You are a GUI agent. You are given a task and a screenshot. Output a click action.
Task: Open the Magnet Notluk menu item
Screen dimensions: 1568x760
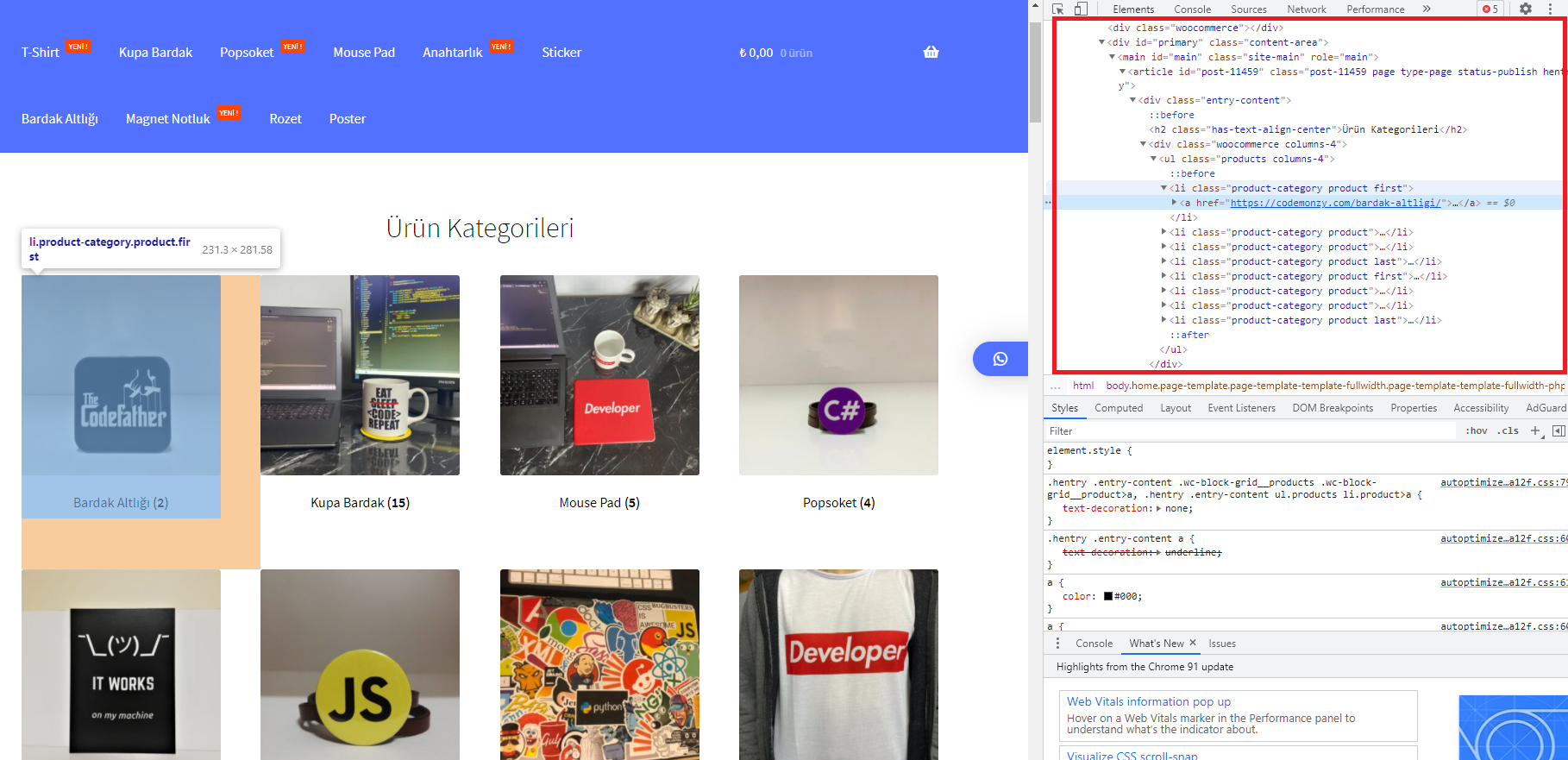point(168,119)
